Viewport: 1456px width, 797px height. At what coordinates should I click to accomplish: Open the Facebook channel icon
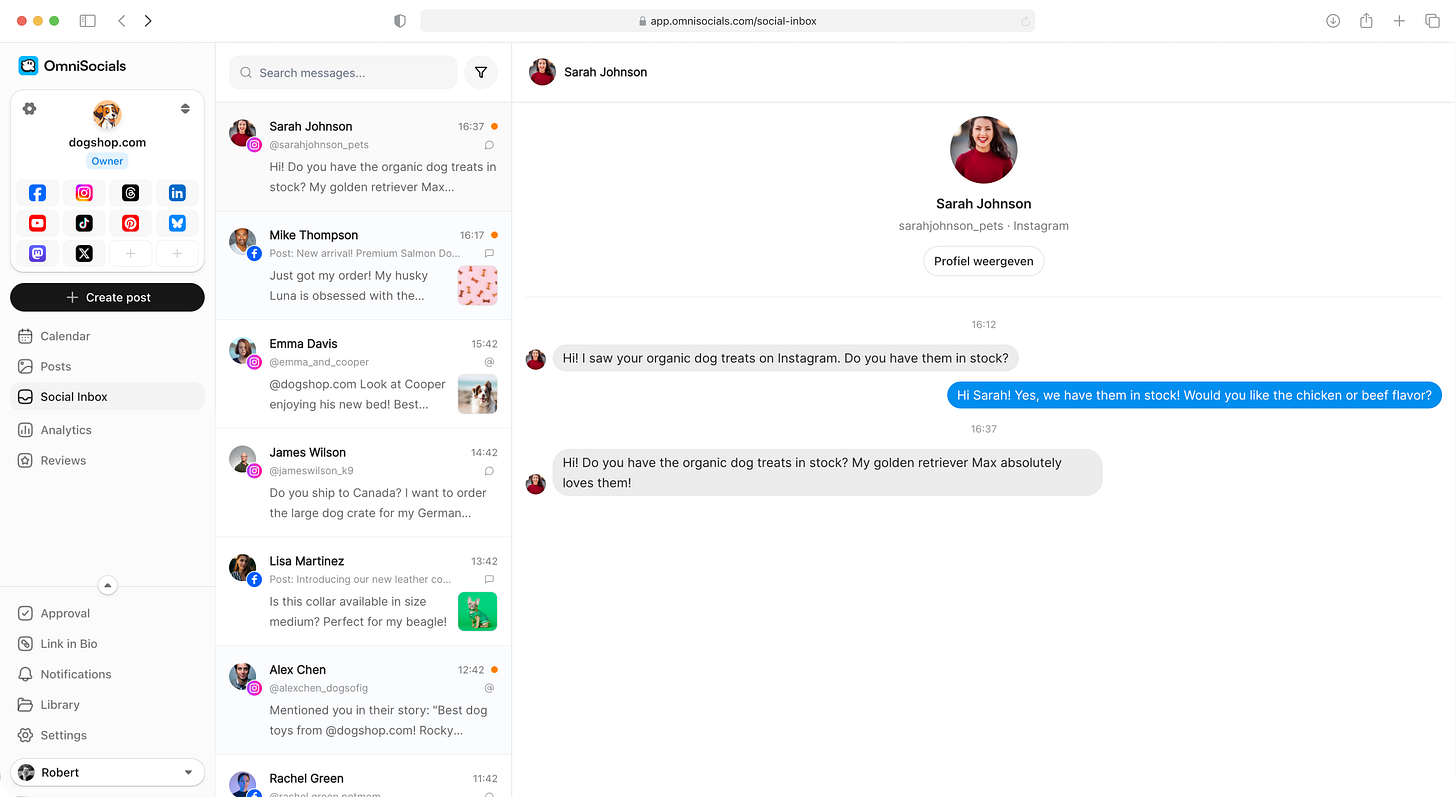(37, 193)
